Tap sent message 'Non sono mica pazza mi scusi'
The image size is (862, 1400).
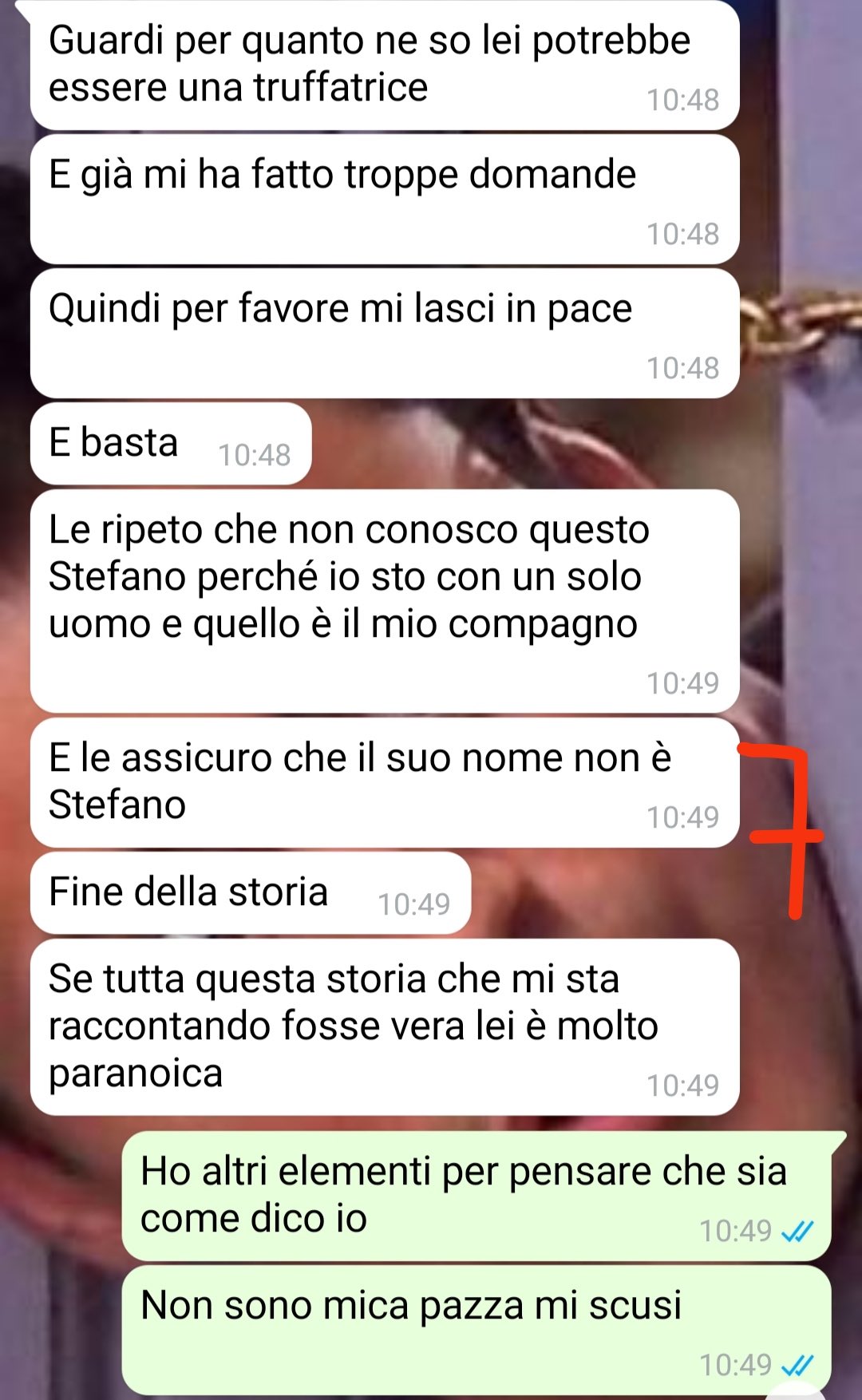coord(476,1331)
